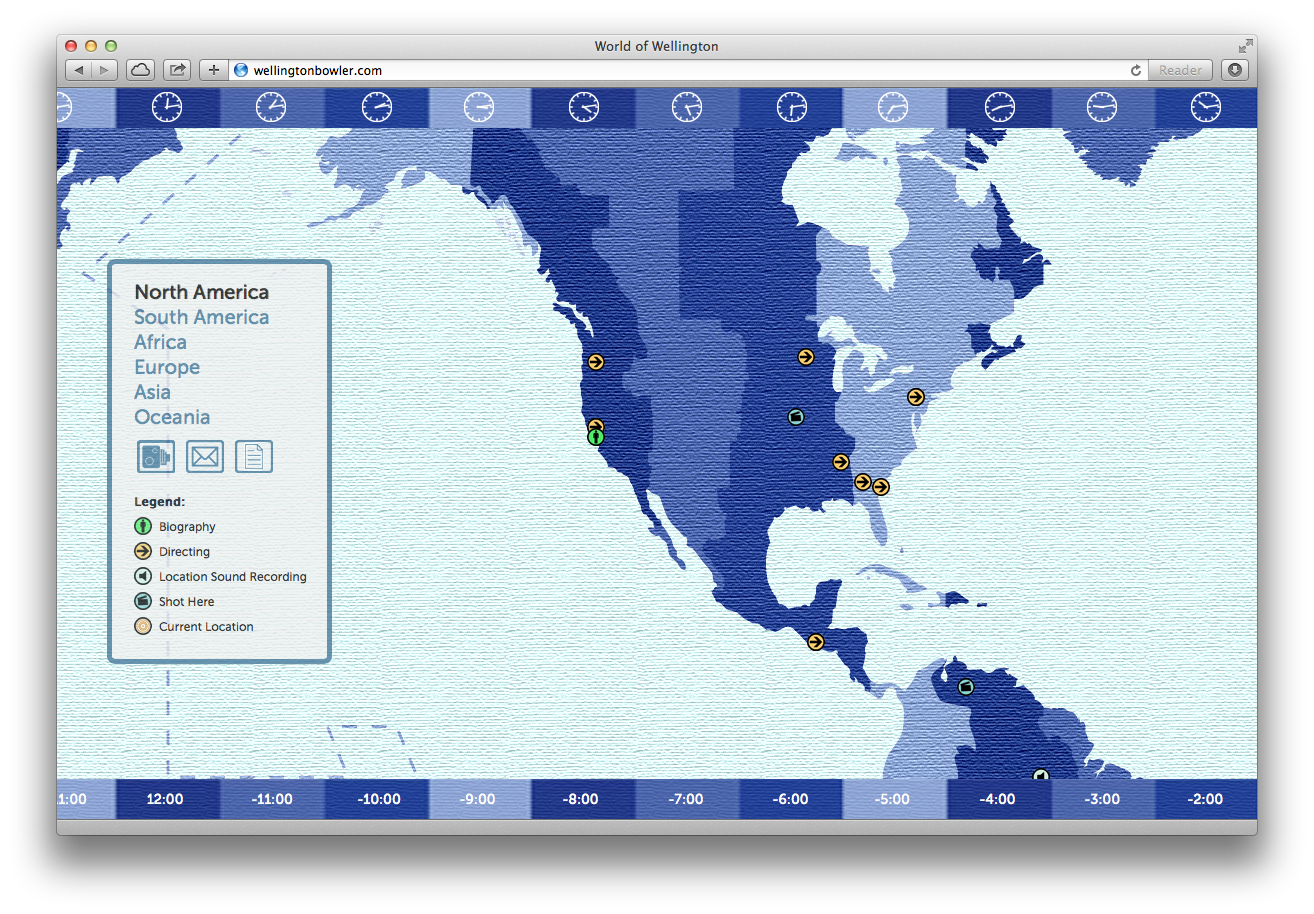The height and width of the screenshot is (914, 1314).
Task: Select the Location Sound Recording legend entry
Action: point(221,577)
